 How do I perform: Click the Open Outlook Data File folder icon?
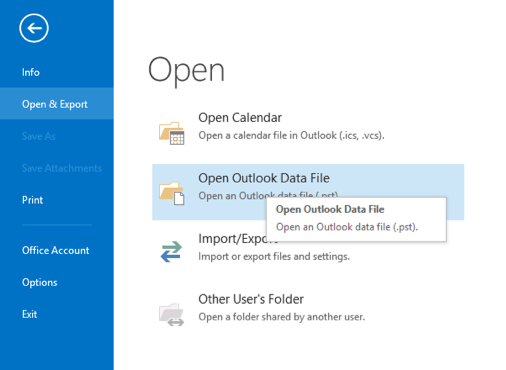pos(171,193)
